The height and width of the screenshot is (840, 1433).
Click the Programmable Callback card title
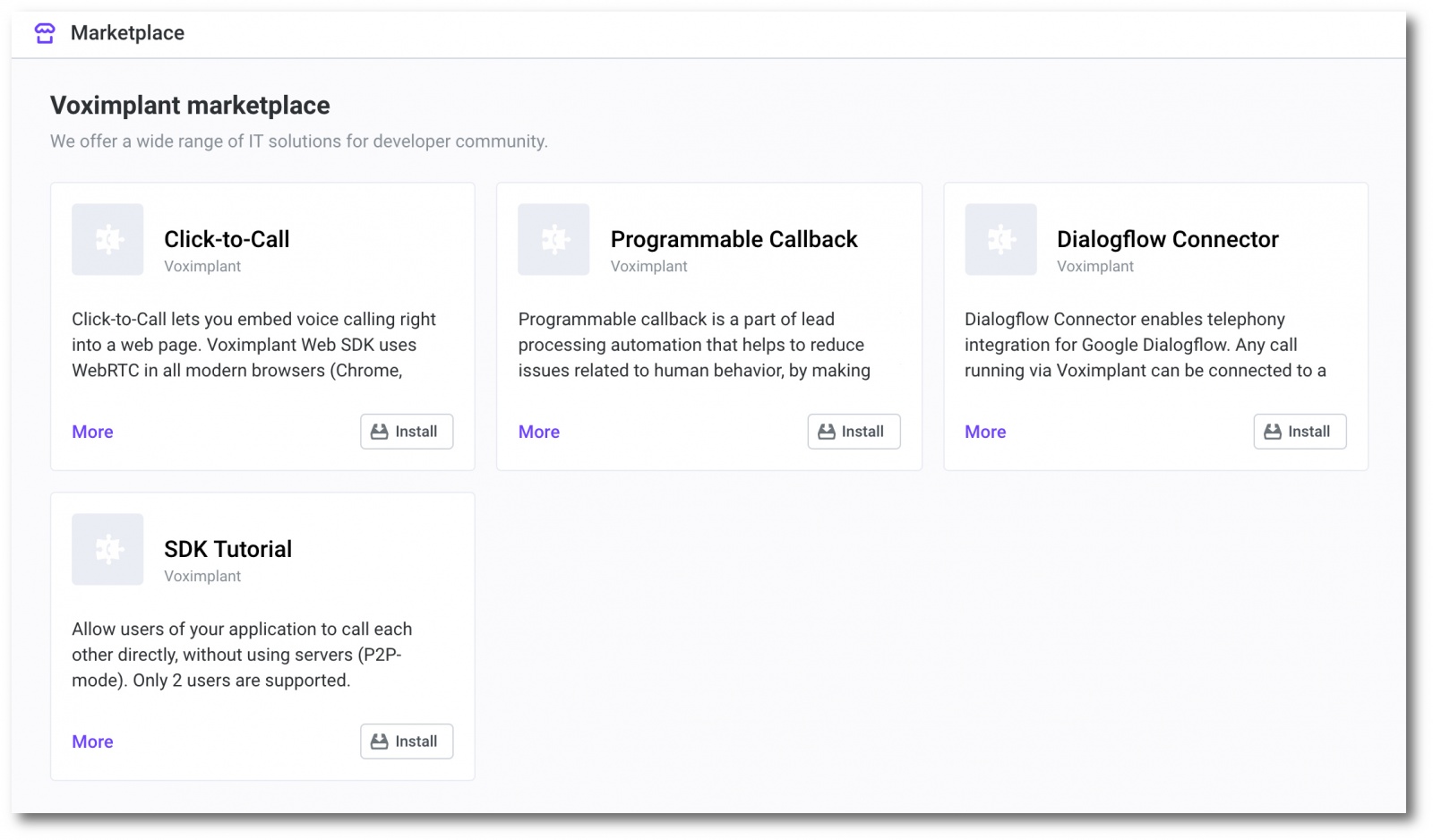point(734,239)
